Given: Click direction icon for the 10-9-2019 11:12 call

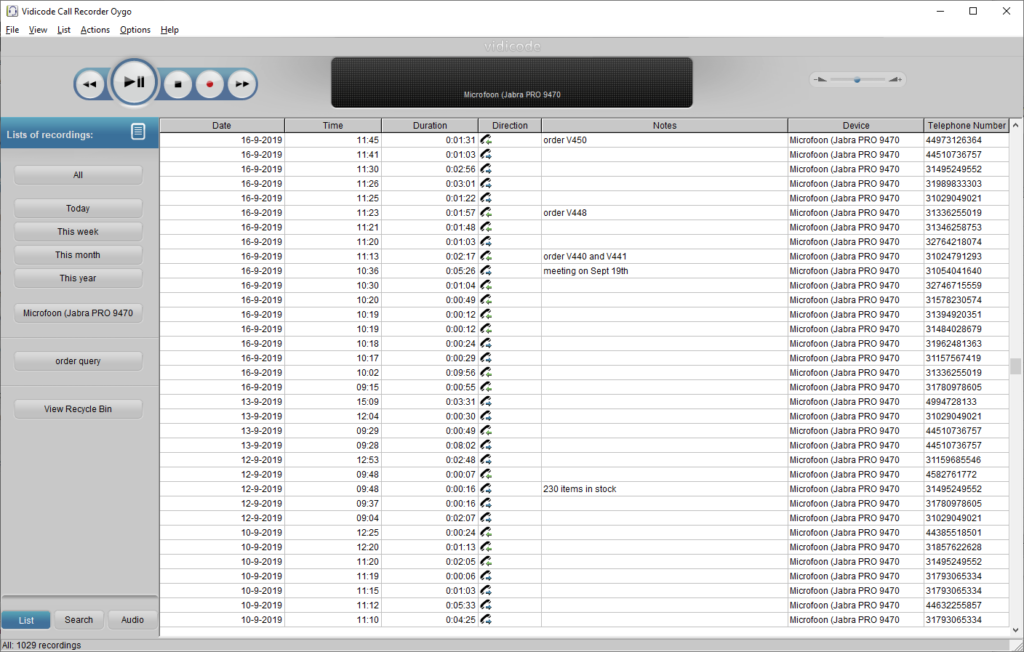Looking at the screenshot, I should point(486,605).
